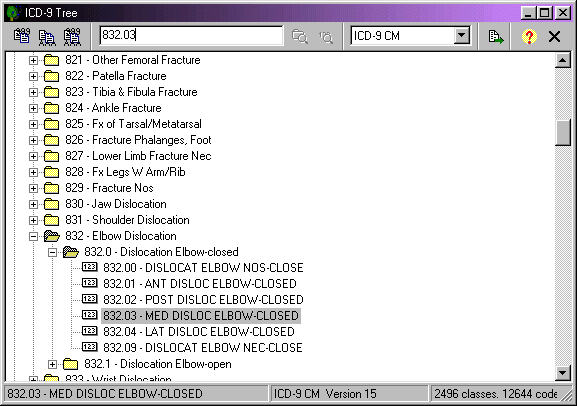Click the search field containing 832.03
The height and width of the screenshot is (406, 577).
click(191, 35)
